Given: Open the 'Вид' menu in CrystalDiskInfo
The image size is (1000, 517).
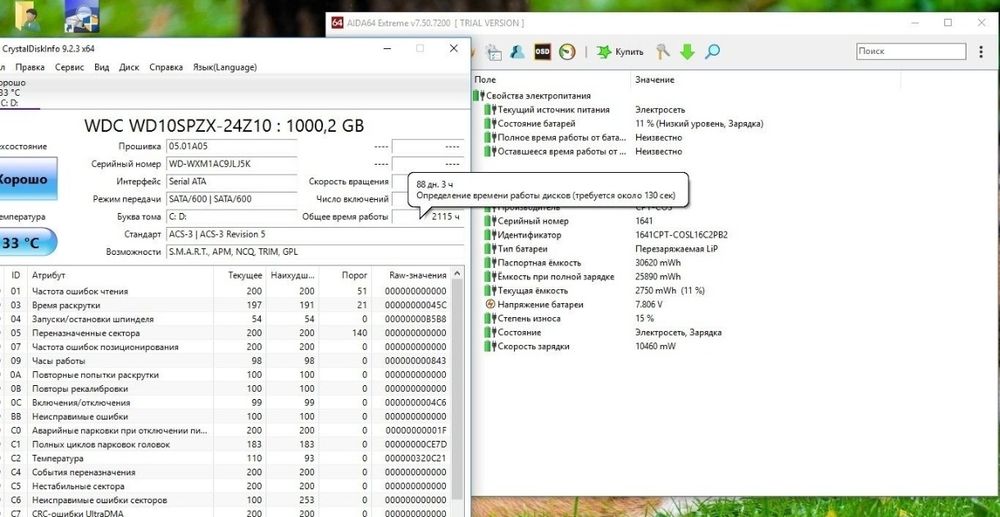Looking at the screenshot, I should (x=101, y=67).
